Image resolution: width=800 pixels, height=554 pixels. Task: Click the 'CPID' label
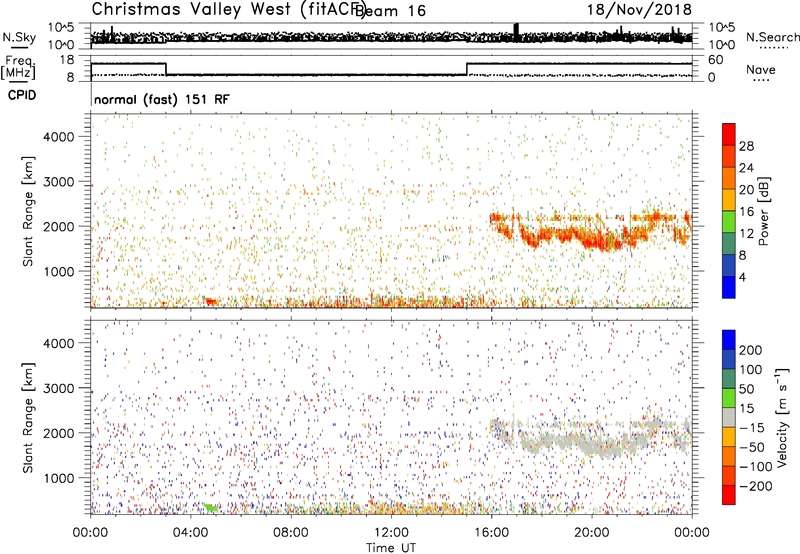coord(22,95)
